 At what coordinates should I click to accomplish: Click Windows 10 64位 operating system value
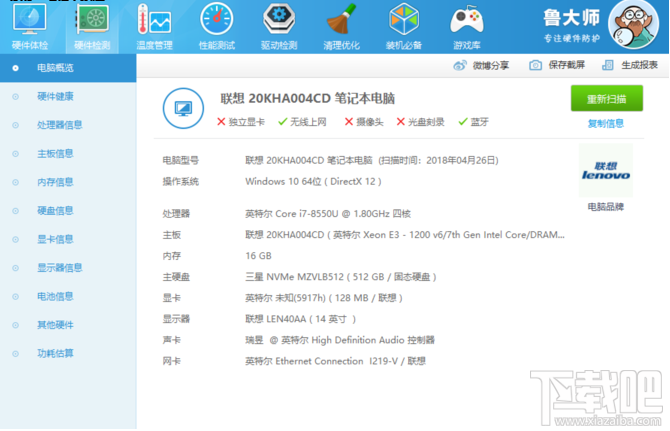313,182
